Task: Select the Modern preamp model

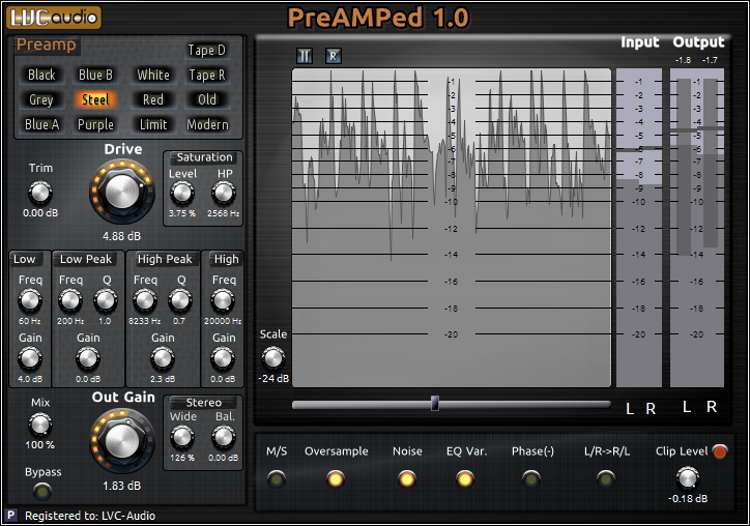Action: [x=207, y=125]
